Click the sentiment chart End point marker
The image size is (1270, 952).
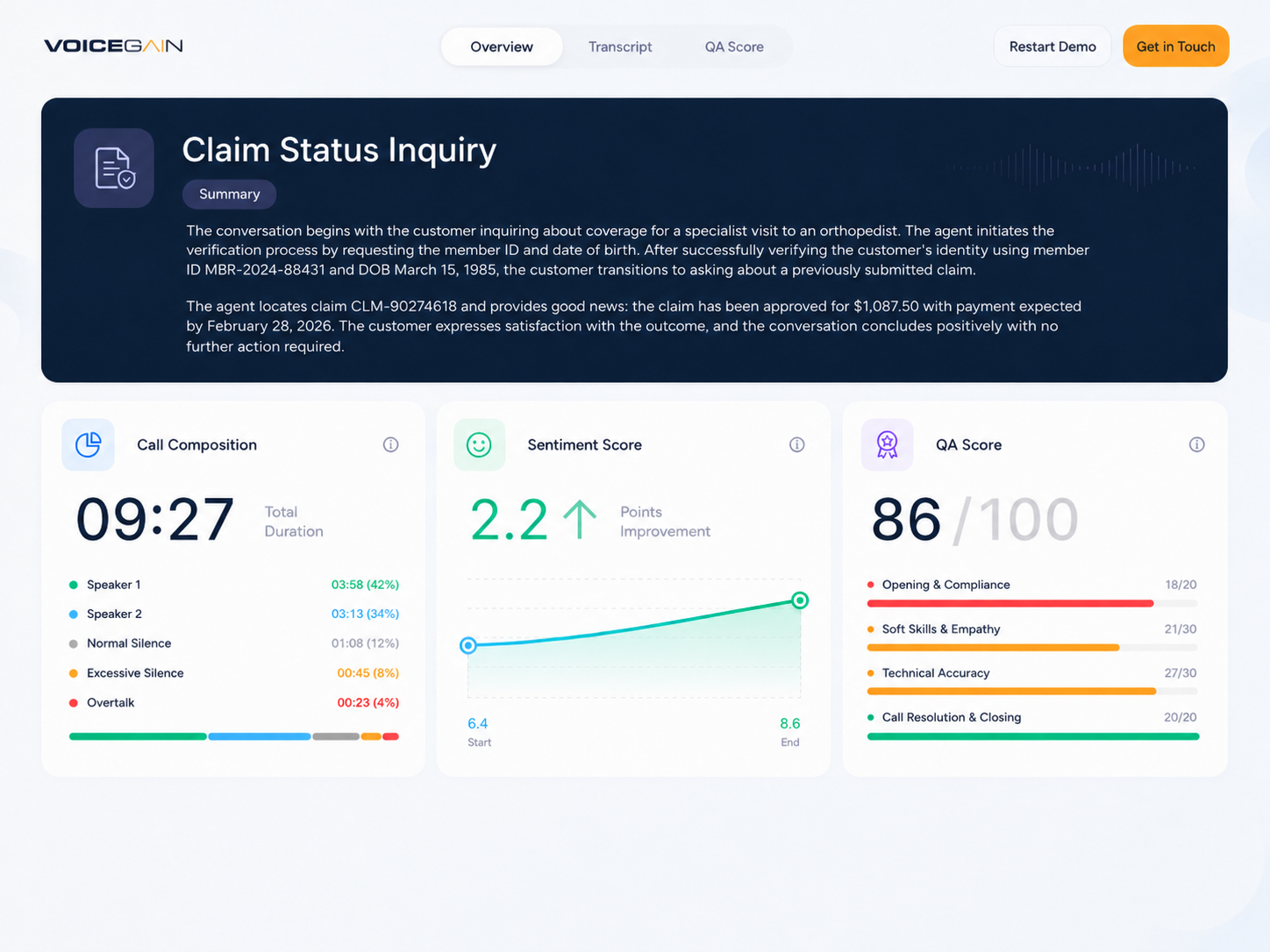coord(800,600)
